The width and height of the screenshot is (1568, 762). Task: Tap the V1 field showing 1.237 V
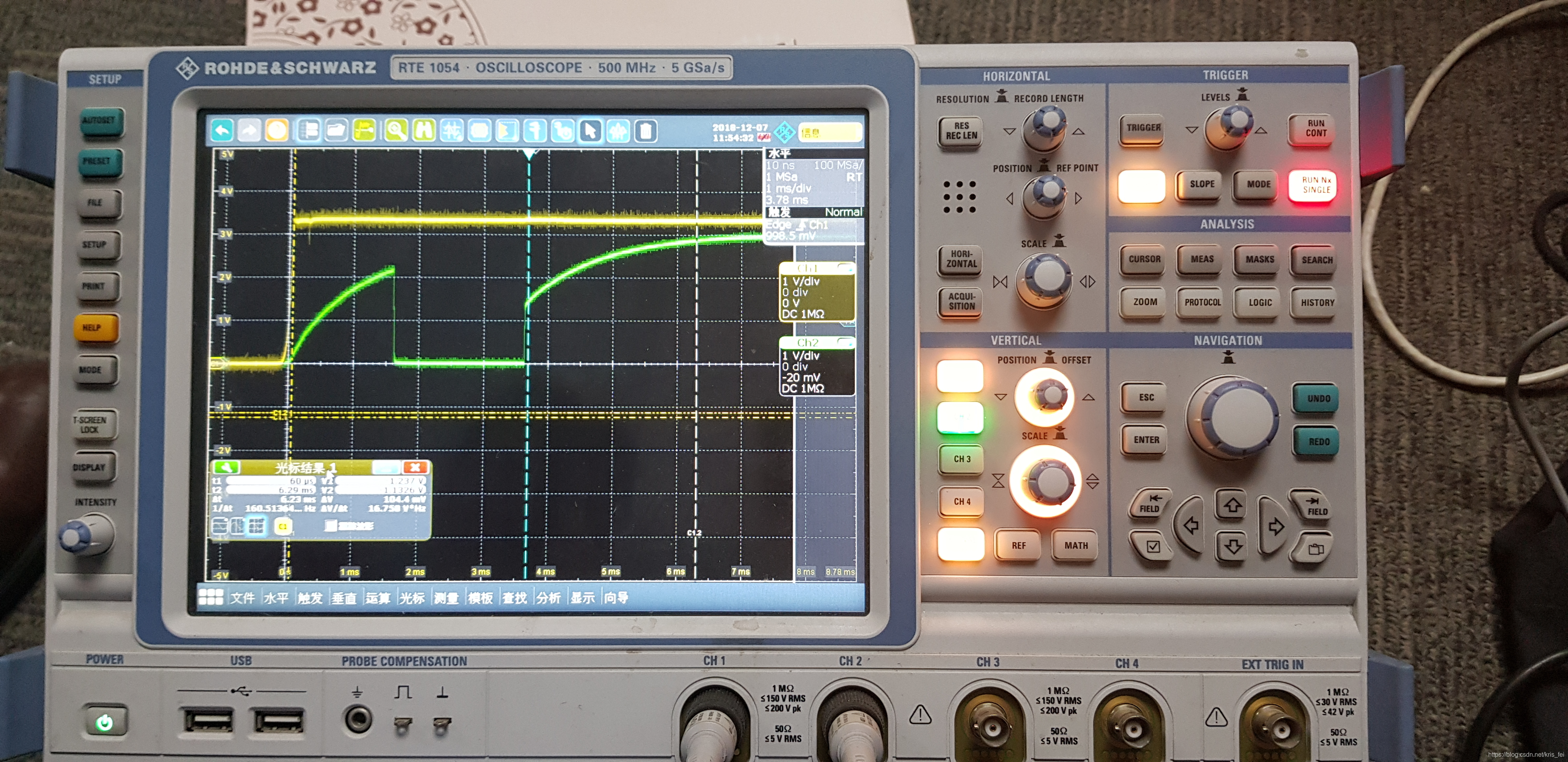[x=380, y=480]
